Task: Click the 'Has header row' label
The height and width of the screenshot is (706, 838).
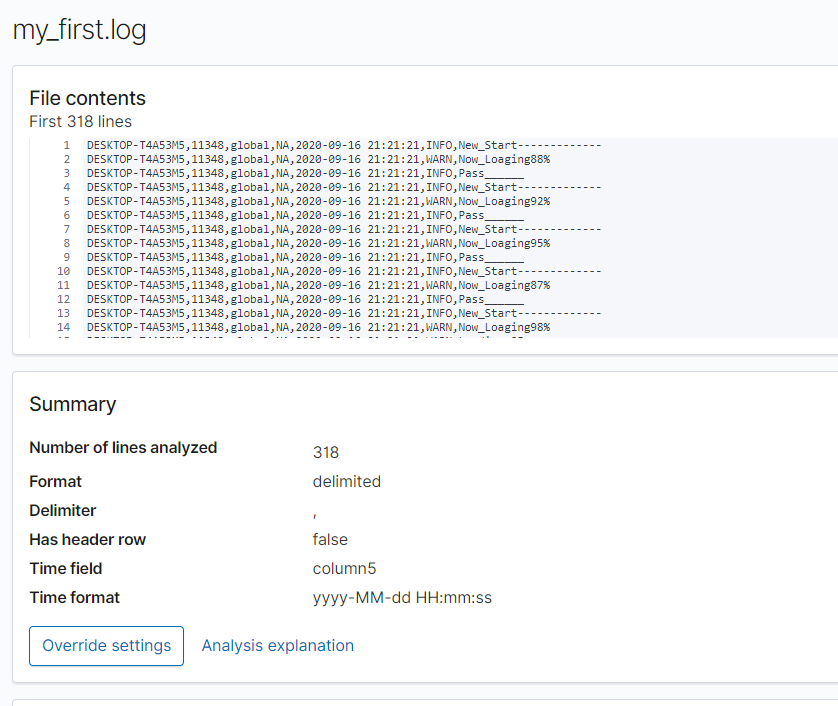Action: 88,540
